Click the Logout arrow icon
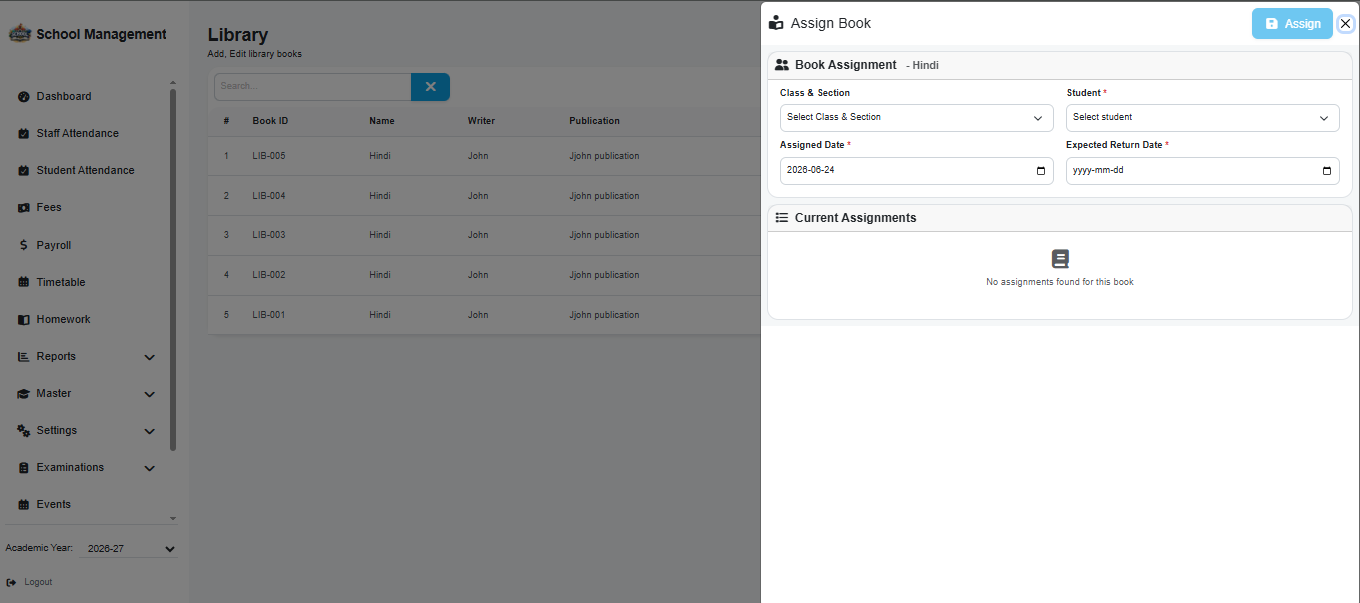 [x=11, y=582]
